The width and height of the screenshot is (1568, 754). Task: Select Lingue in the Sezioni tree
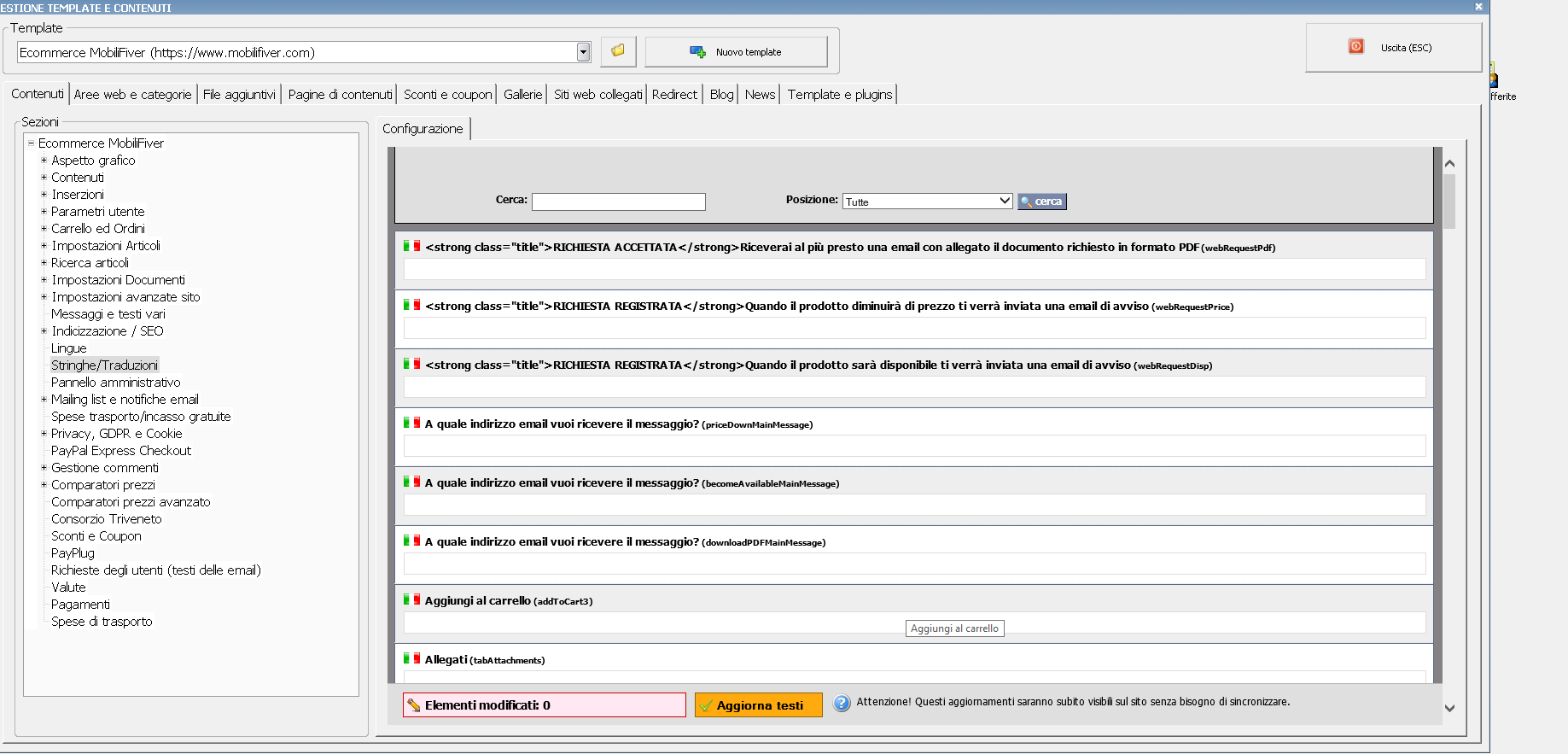pos(69,348)
